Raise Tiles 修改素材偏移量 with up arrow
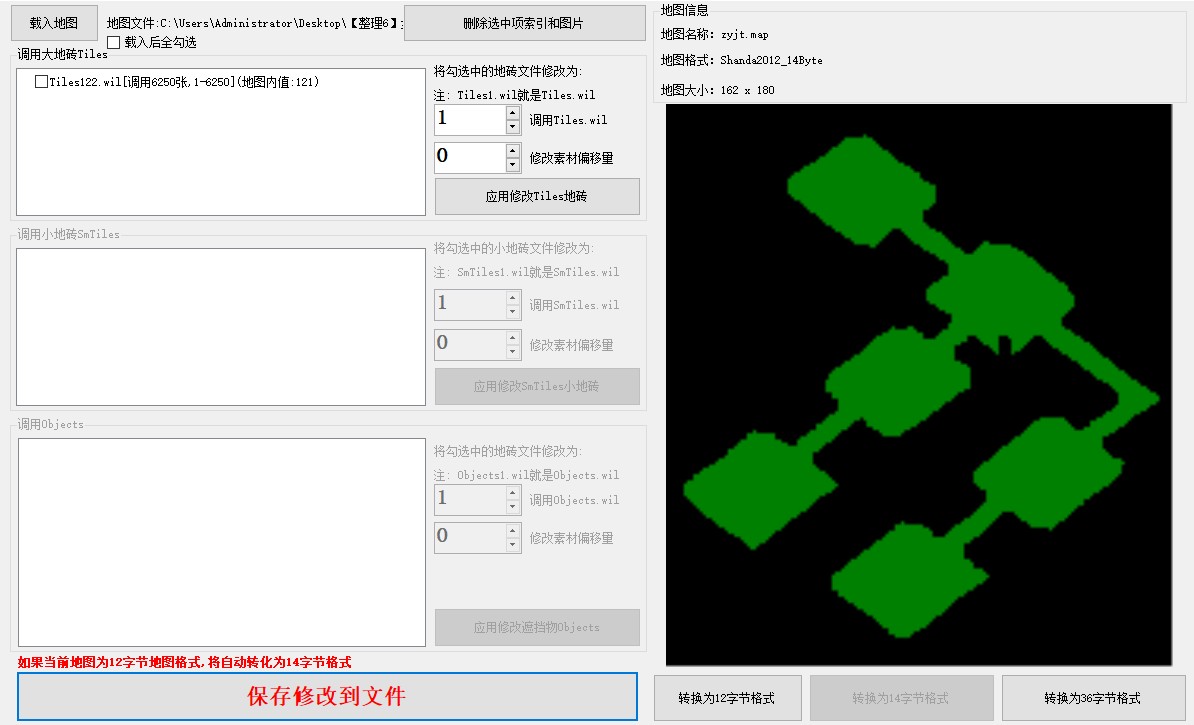This screenshot has width=1194, height=725. tap(513, 150)
